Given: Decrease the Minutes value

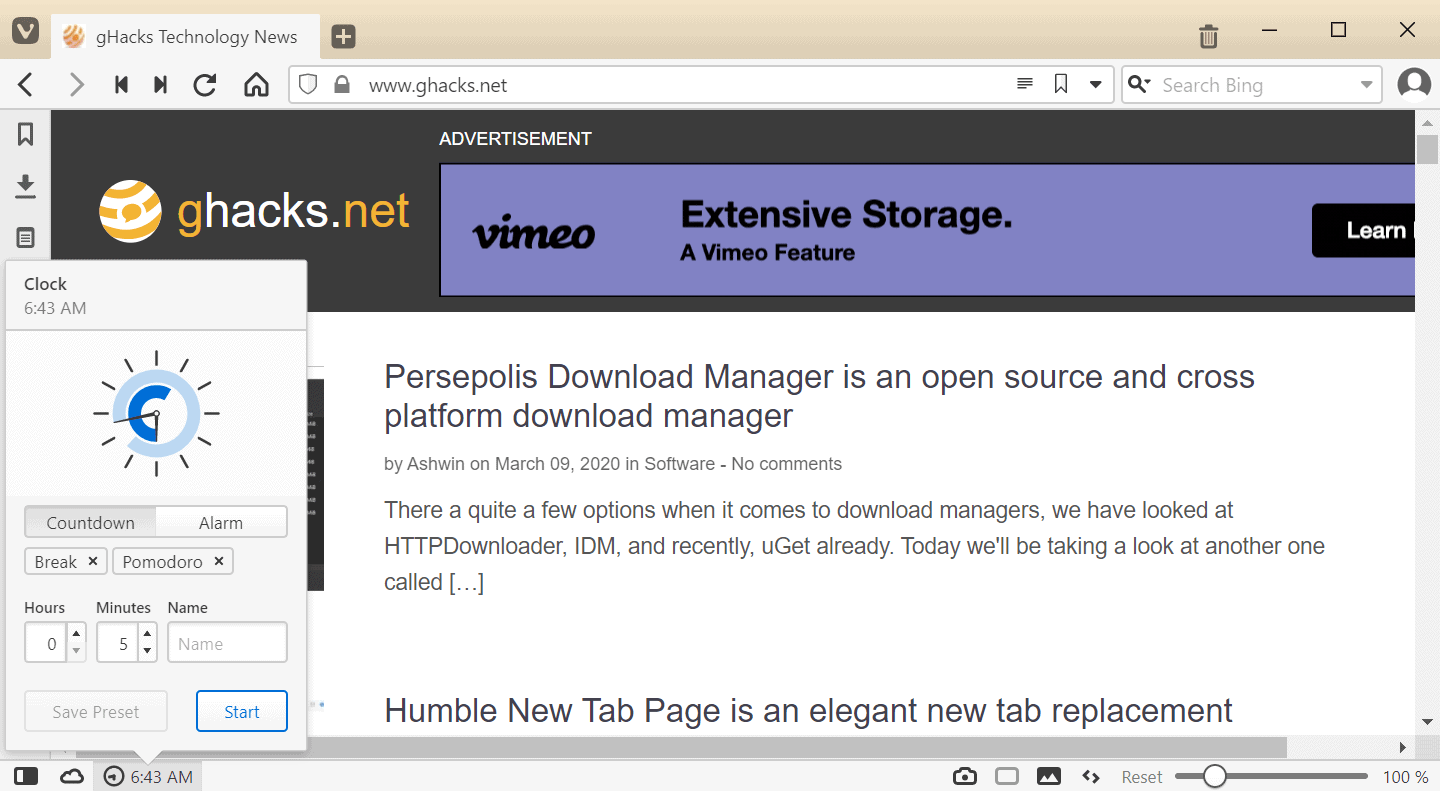Looking at the screenshot, I should pos(147,651).
